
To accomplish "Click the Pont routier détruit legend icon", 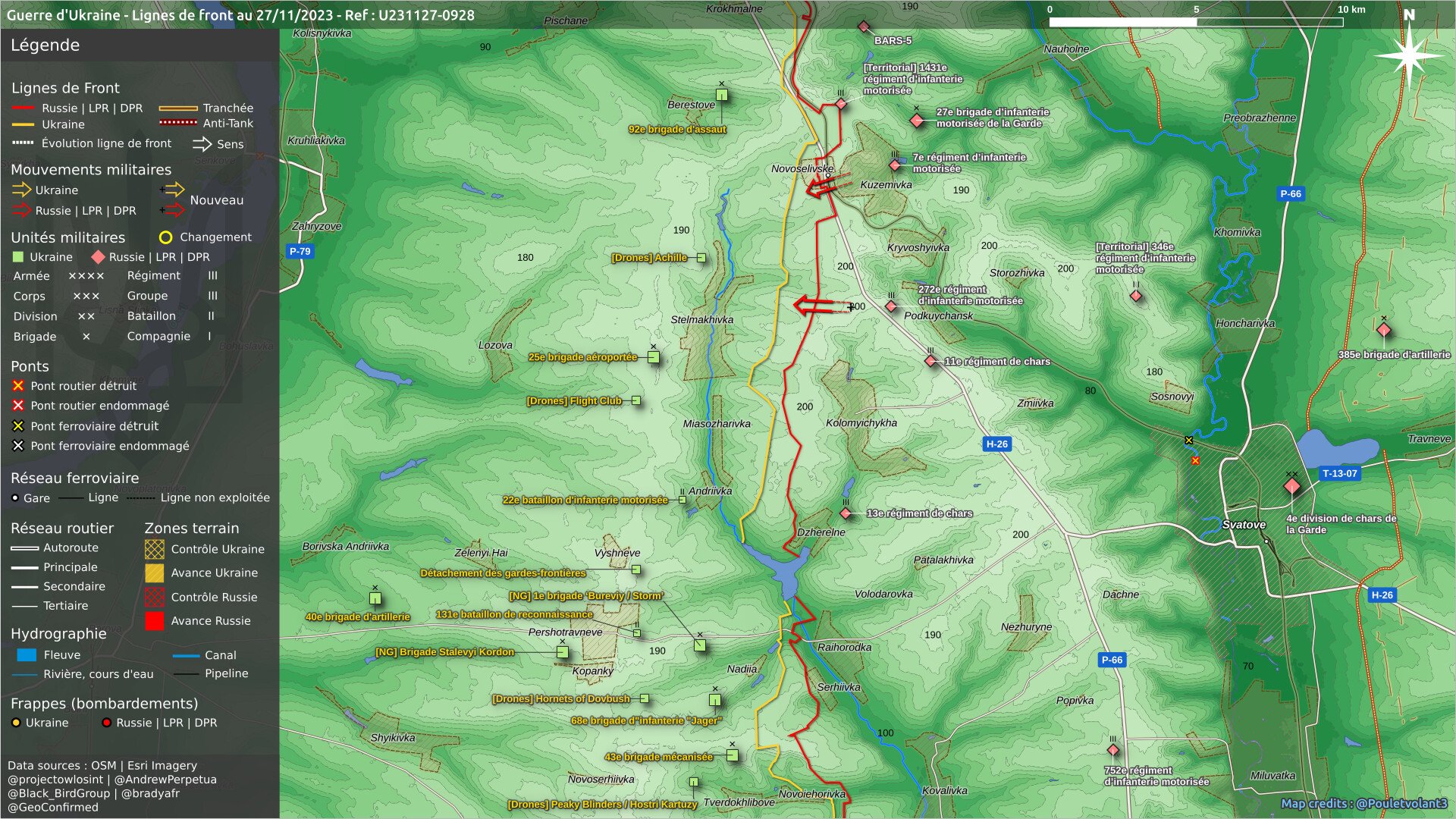I will click(18, 386).
